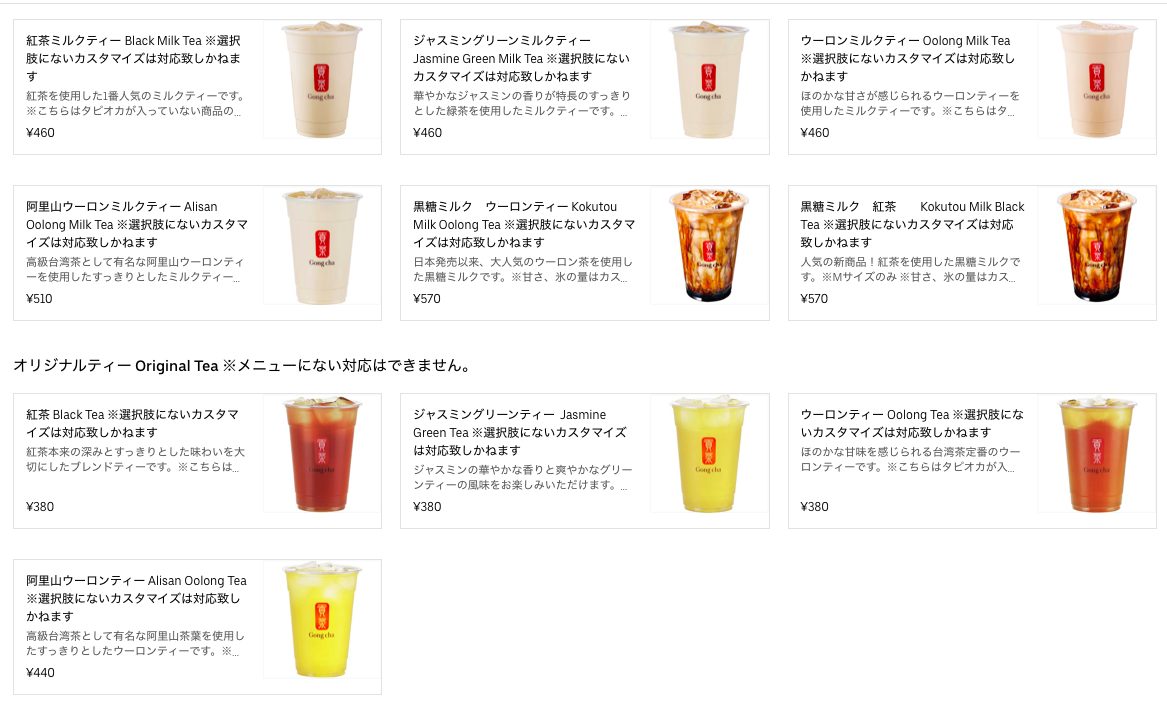This screenshot has width=1167, height=701.
Task: Click the Alisan Oolong Milk Tea cup image
Action: point(322,246)
